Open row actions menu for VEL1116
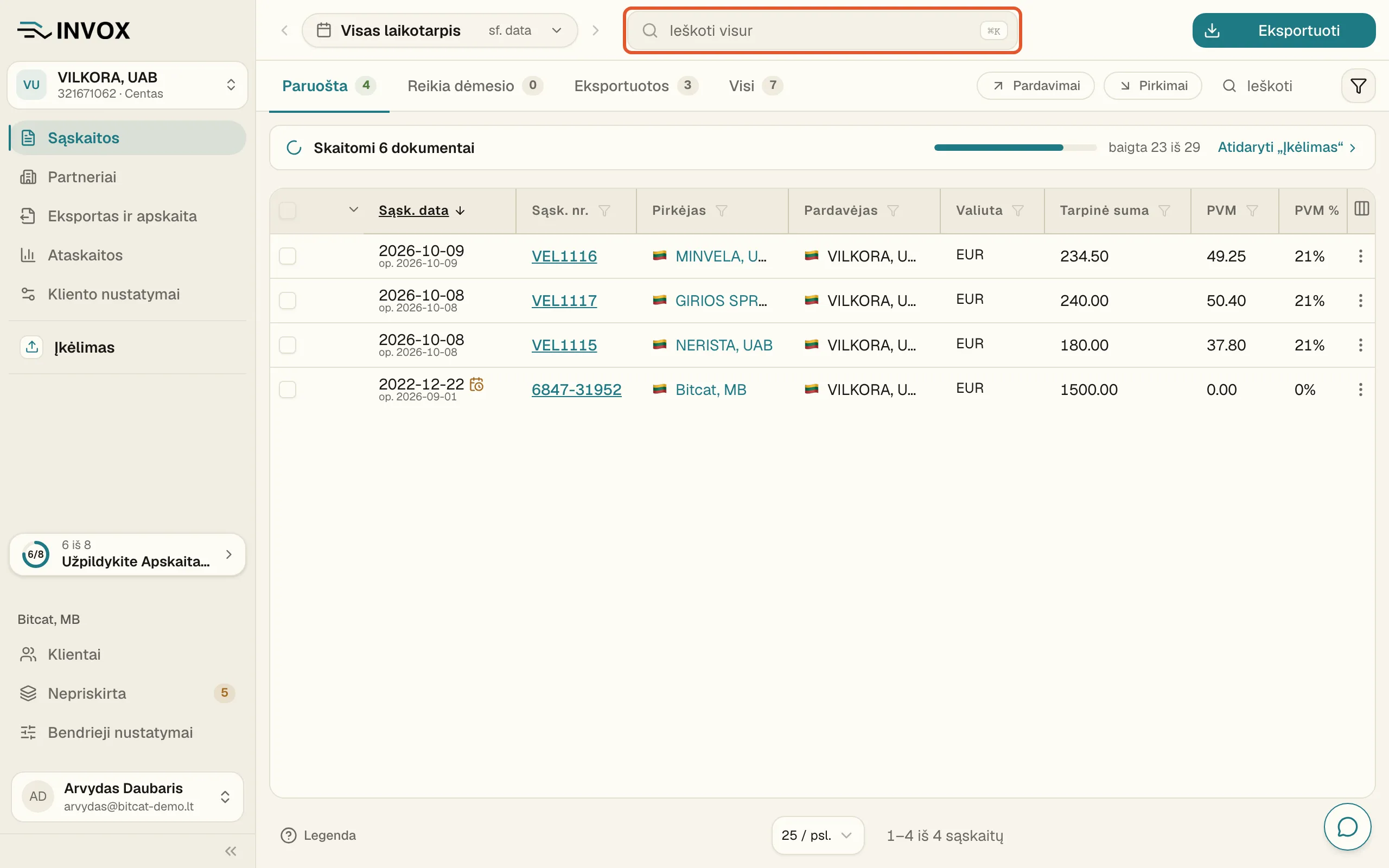 point(1360,256)
